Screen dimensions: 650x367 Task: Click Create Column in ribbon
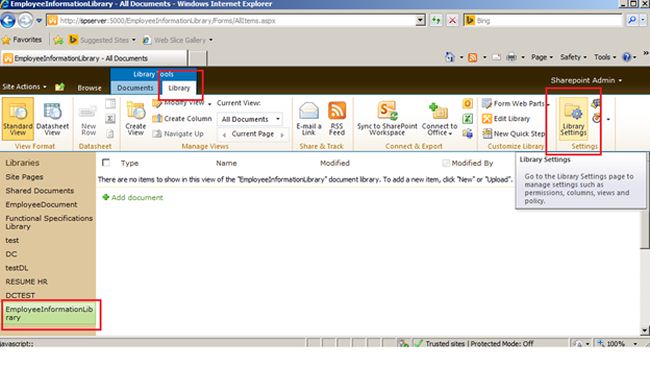click(x=182, y=119)
